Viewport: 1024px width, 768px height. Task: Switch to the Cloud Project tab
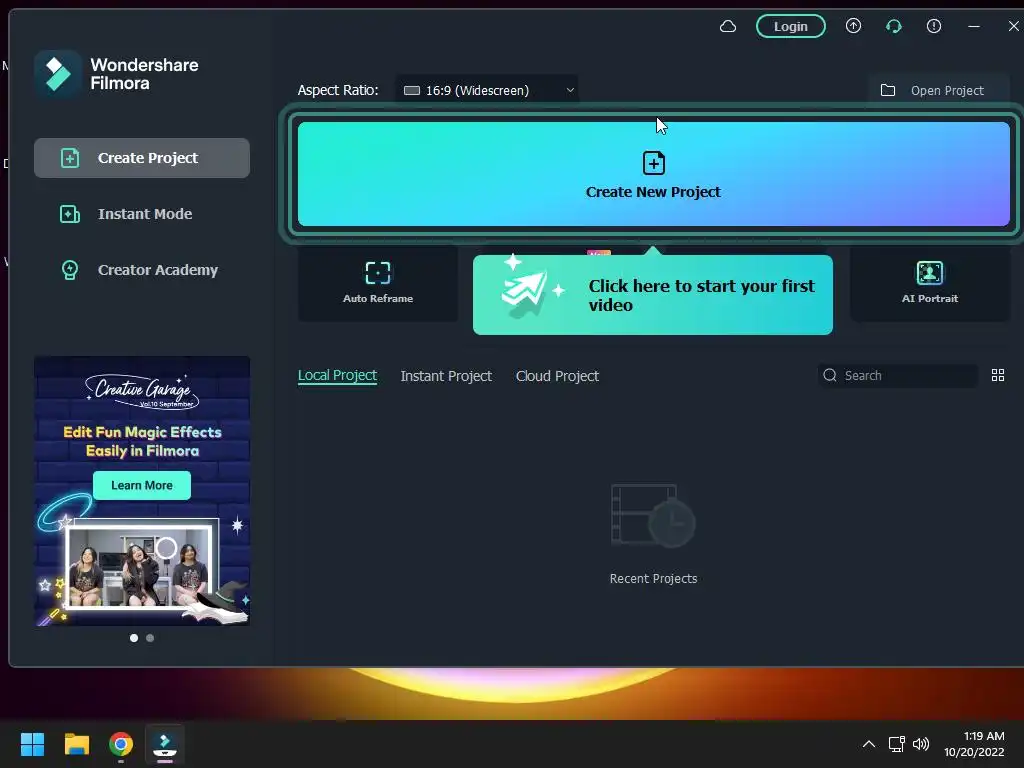click(x=557, y=376)
